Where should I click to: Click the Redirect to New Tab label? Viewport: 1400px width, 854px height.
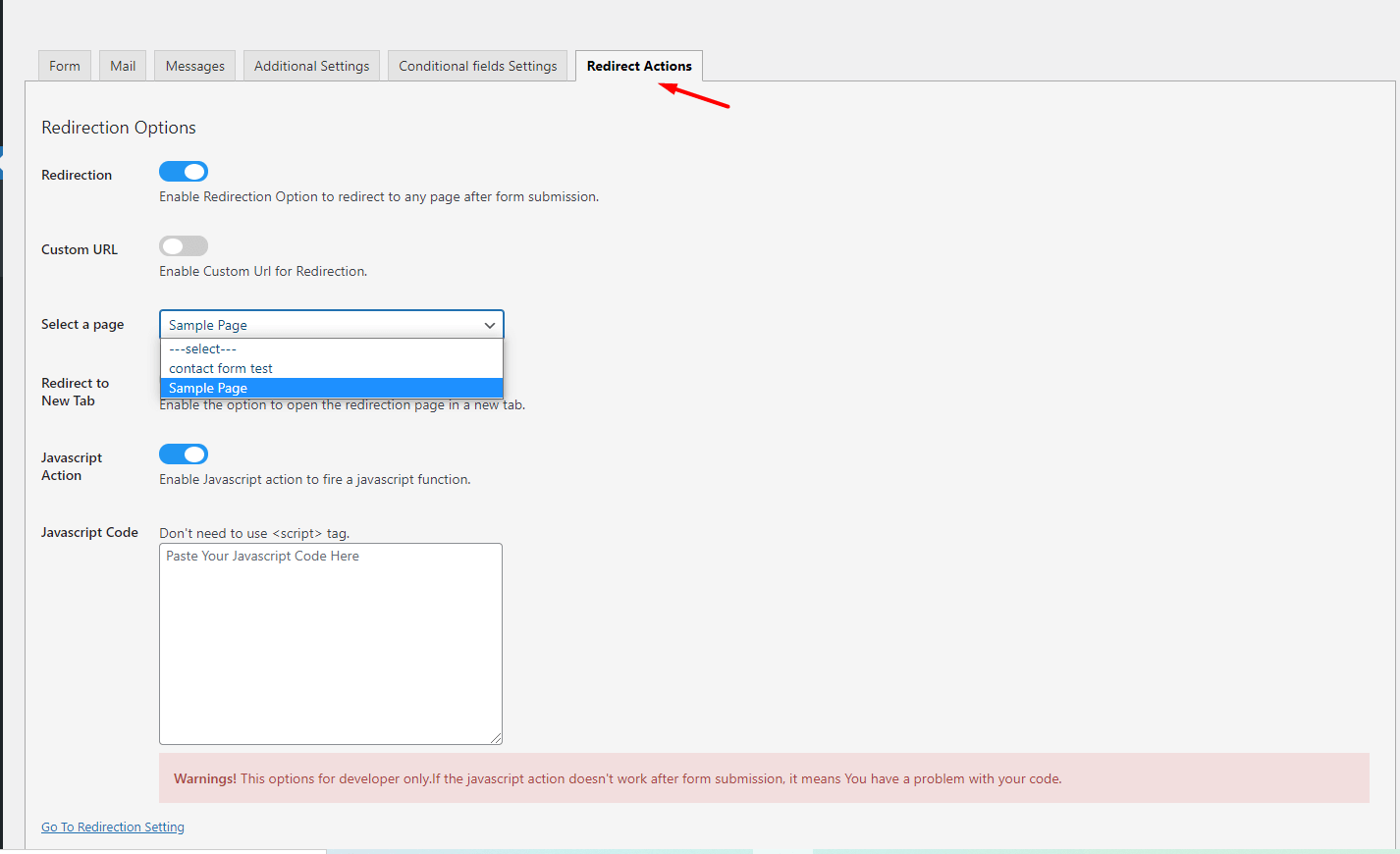click(x=75, y=392)
